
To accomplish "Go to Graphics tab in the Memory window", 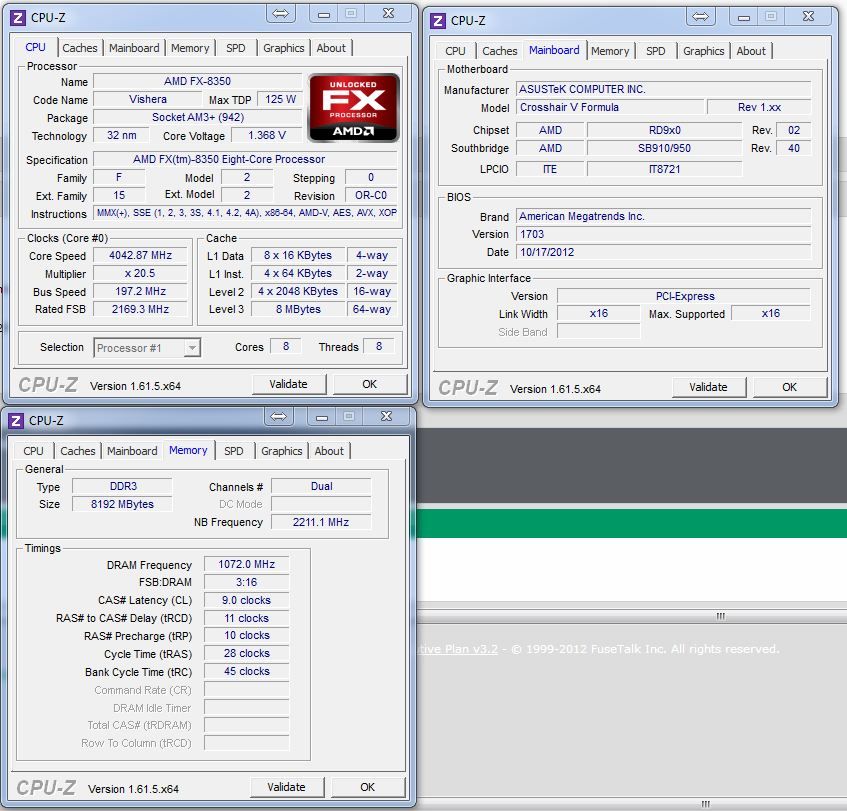I will 281,451.
